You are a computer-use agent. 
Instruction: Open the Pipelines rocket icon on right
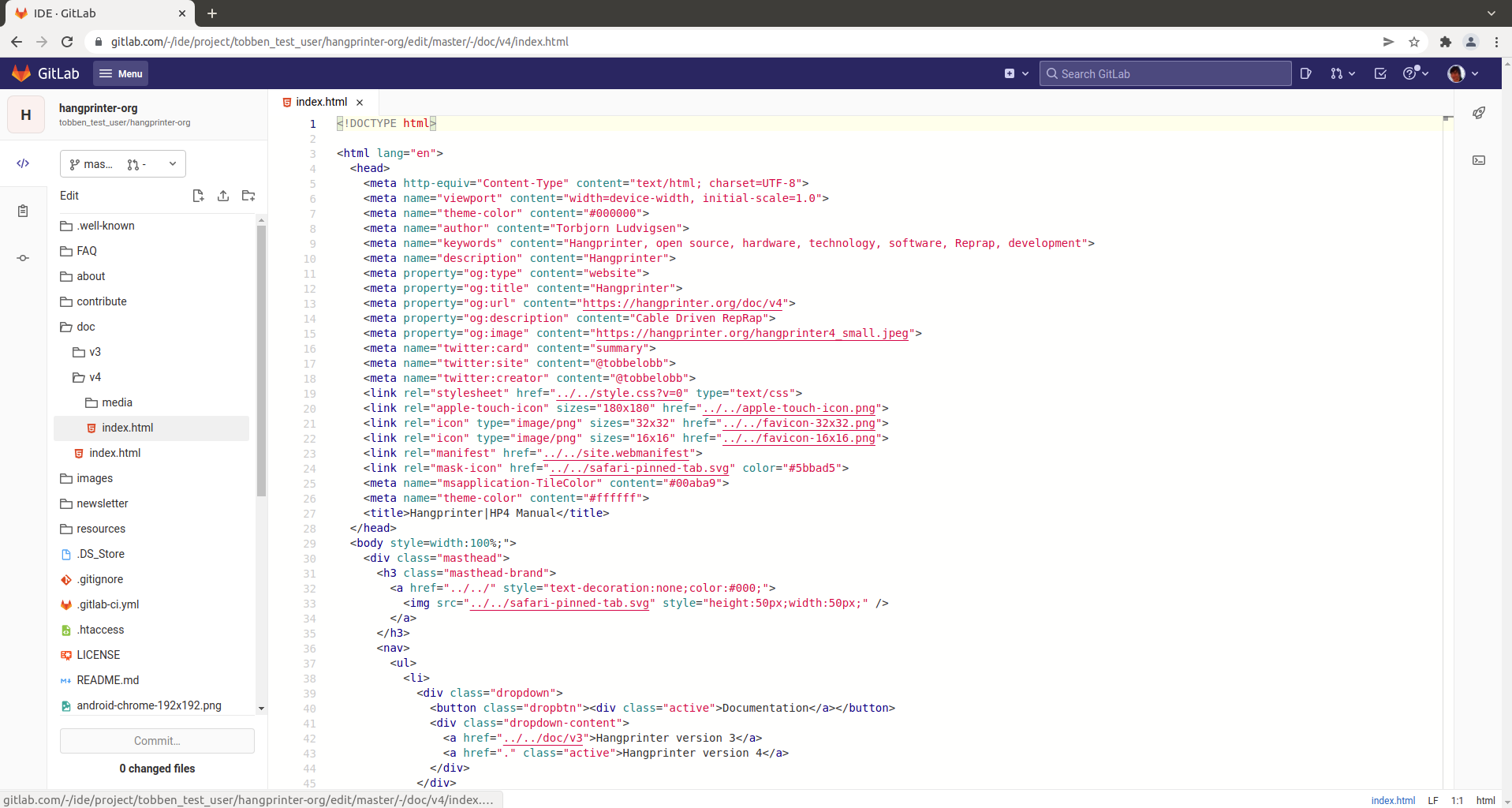(x=1479, y=113)
